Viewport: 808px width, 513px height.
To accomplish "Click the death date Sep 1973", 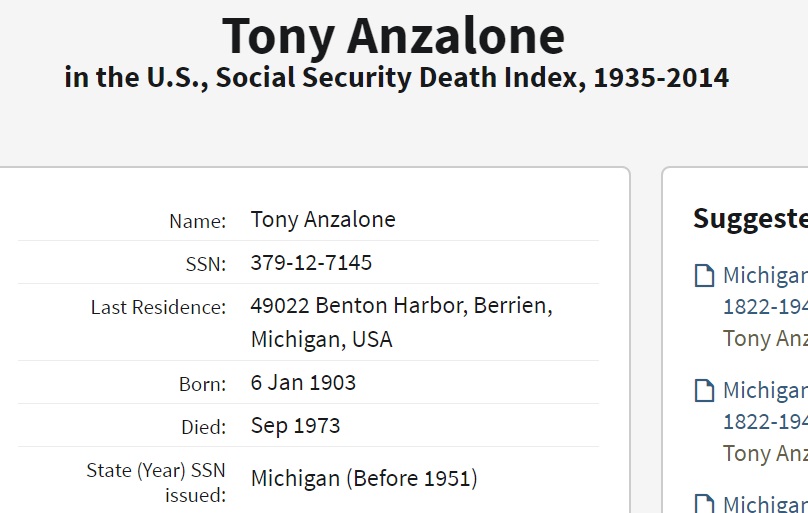I will 295,426.
